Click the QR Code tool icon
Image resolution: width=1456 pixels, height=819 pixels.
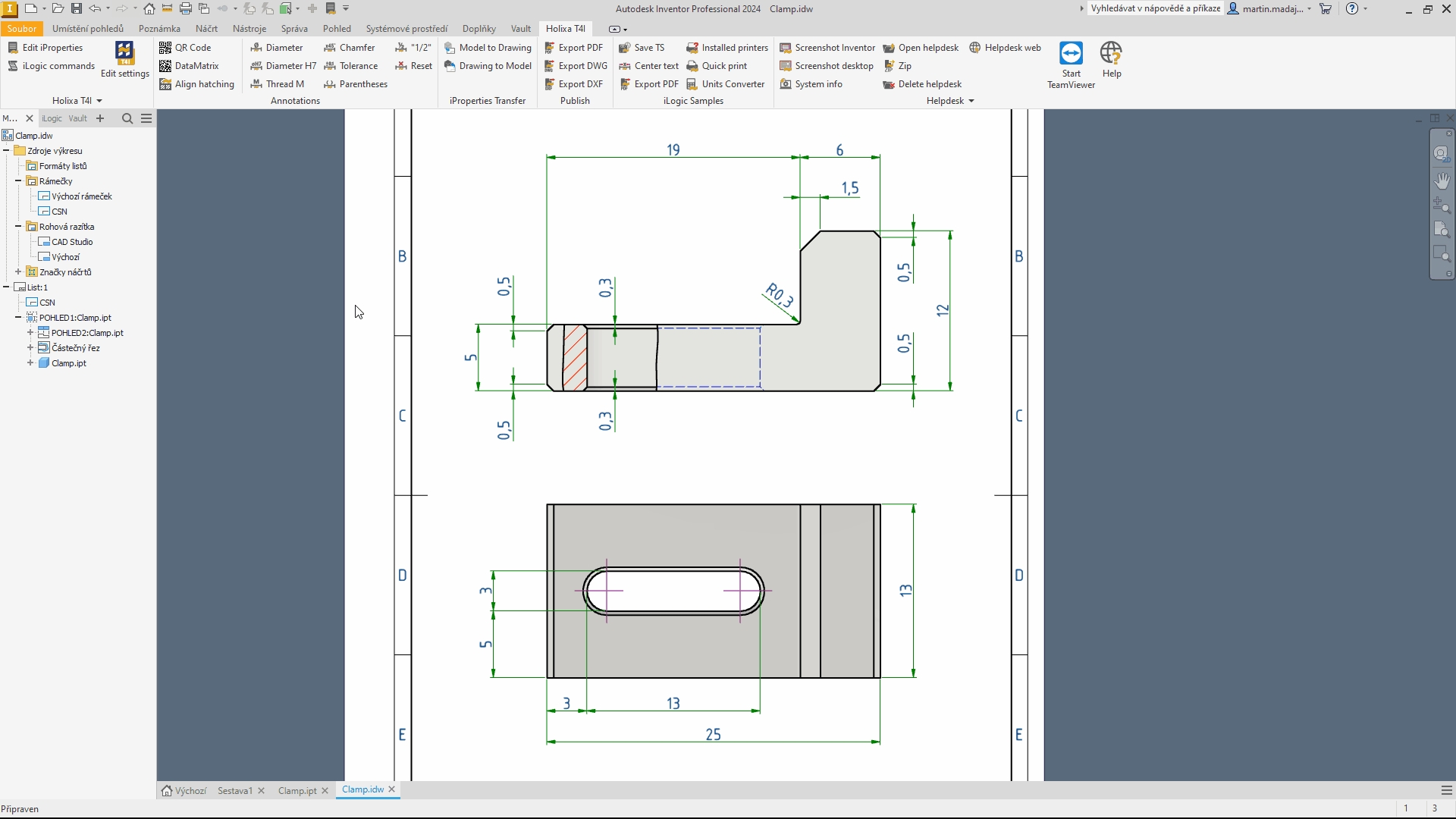165,48
